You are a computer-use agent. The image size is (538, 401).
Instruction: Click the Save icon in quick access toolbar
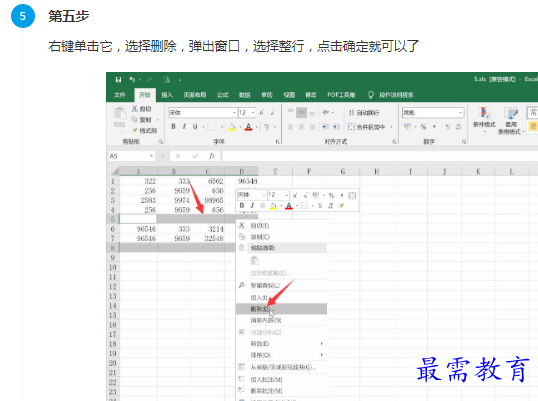tap(118, 80)
